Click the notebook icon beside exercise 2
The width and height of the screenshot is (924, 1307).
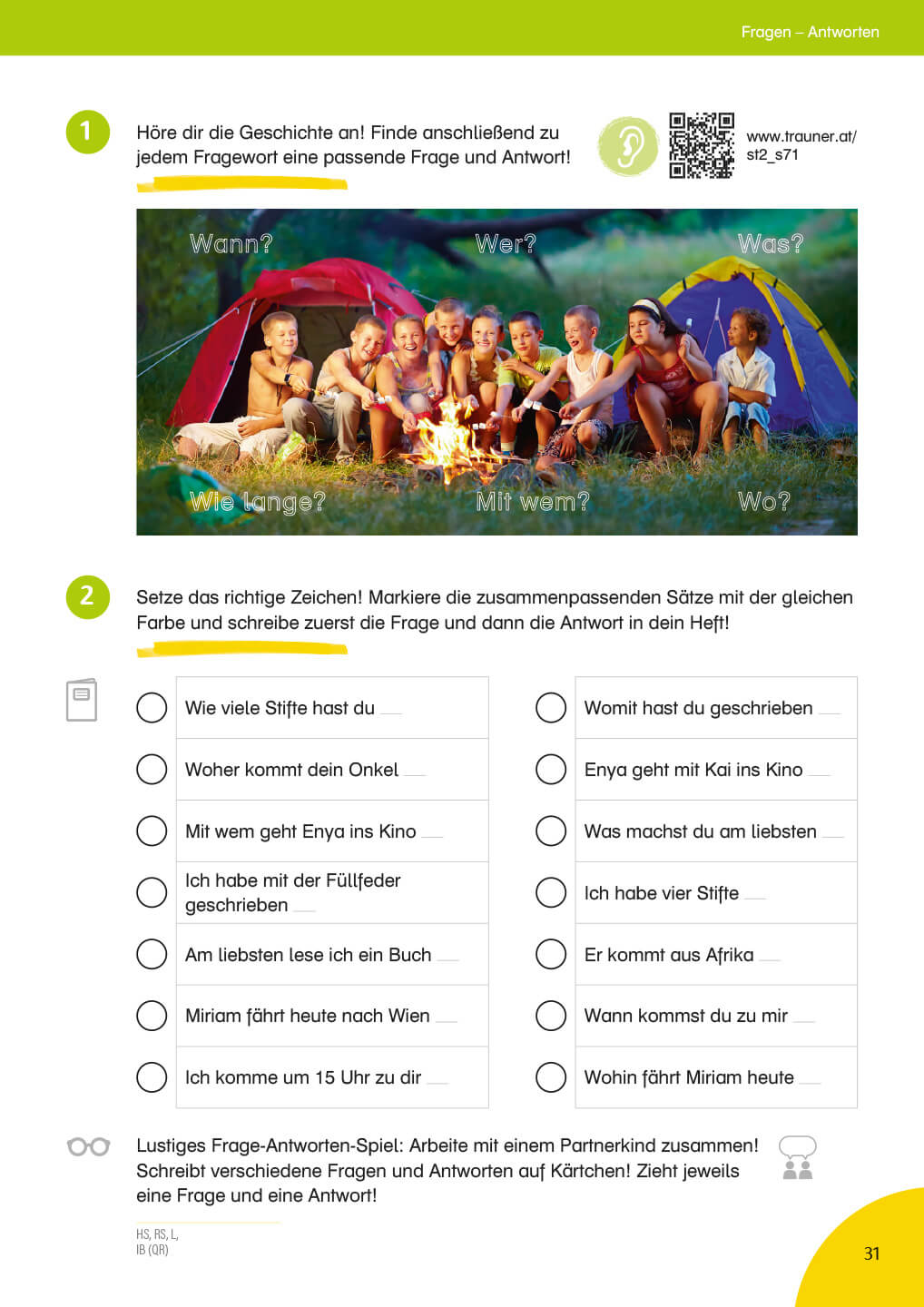tap(82, 700)
